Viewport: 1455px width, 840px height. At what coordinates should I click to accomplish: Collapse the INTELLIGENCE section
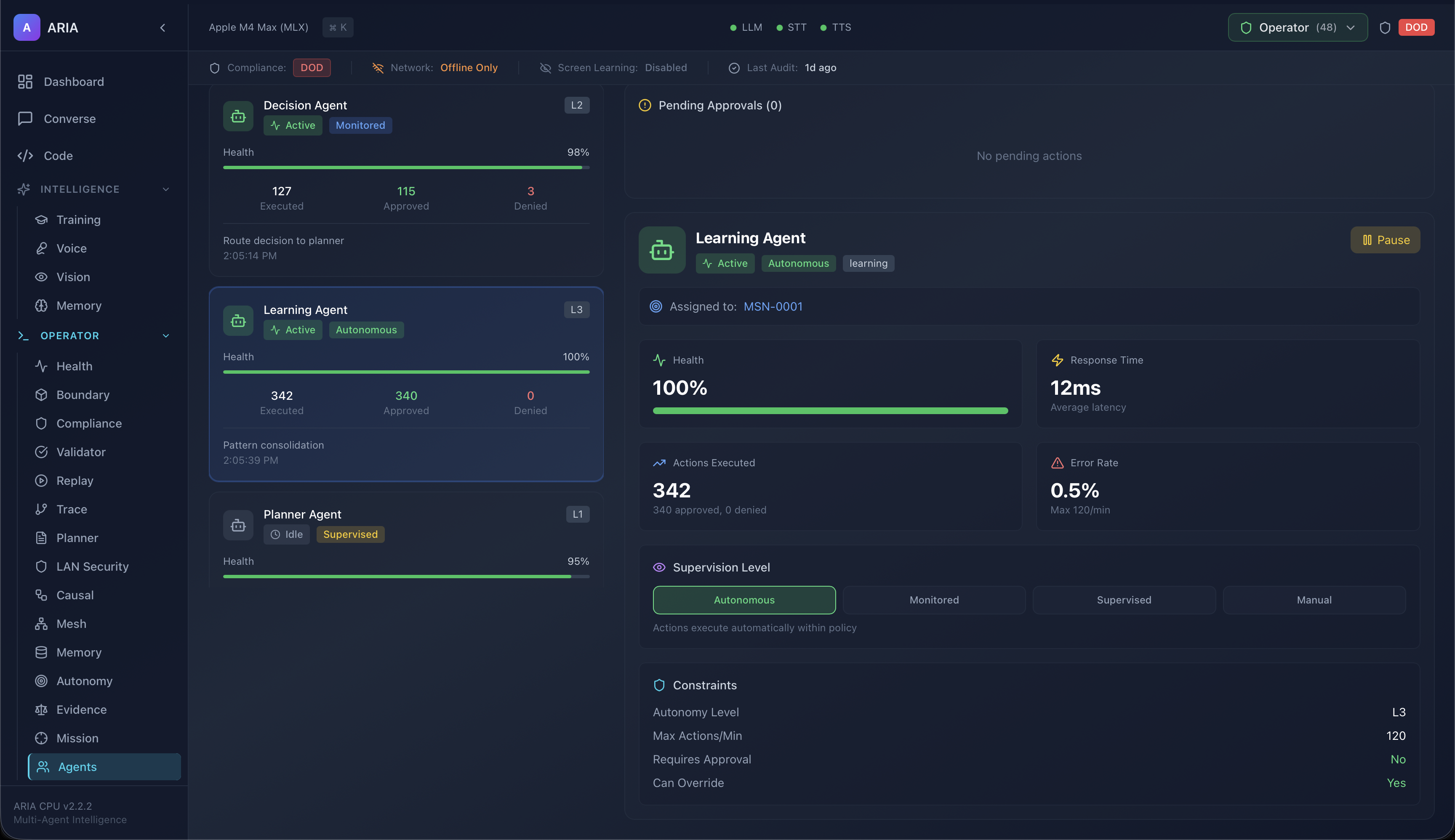tap(165, 189)
